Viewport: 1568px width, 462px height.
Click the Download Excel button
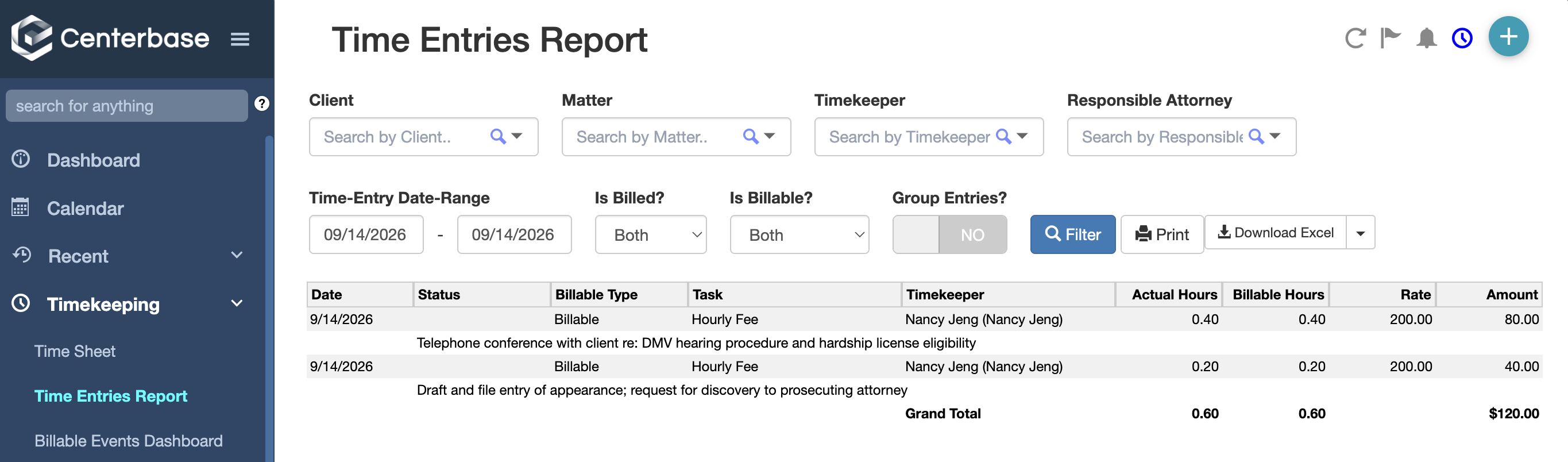point(1275,233)
